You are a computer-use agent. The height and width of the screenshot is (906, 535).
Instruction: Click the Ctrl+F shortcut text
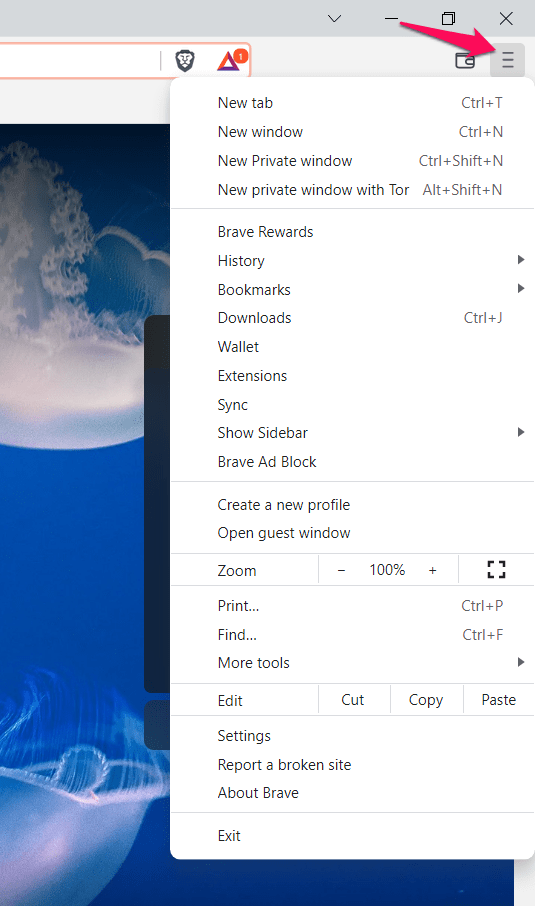(x=482, y=634)
